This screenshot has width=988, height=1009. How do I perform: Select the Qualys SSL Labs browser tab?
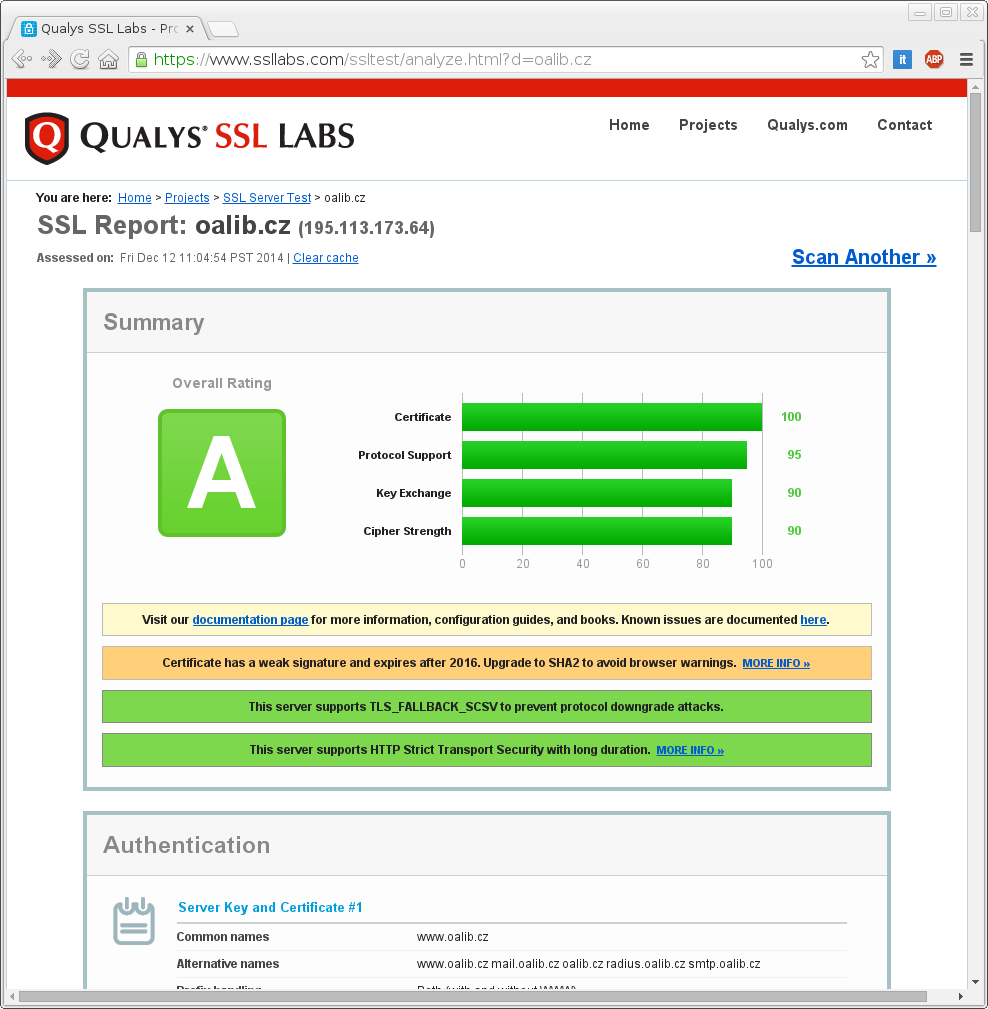pyautogui.click(x=108, y=29)
